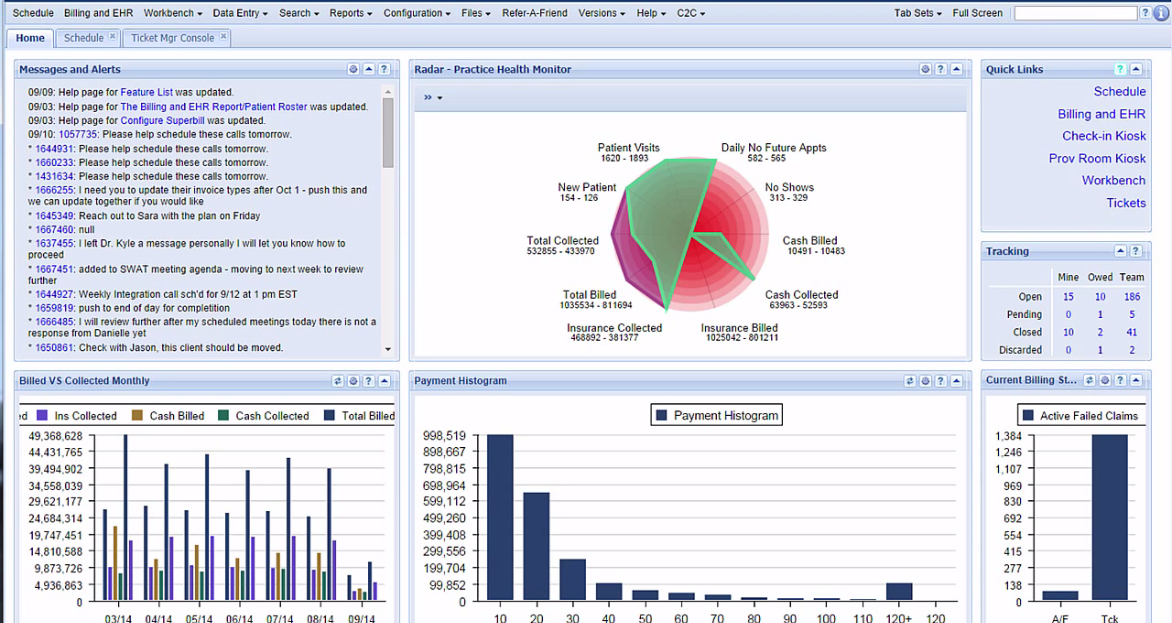The height and width of the screenshot is (623, 1172).
Task: Click Refer-A-Friend in the menu bar
Action: tap(534, 13)
